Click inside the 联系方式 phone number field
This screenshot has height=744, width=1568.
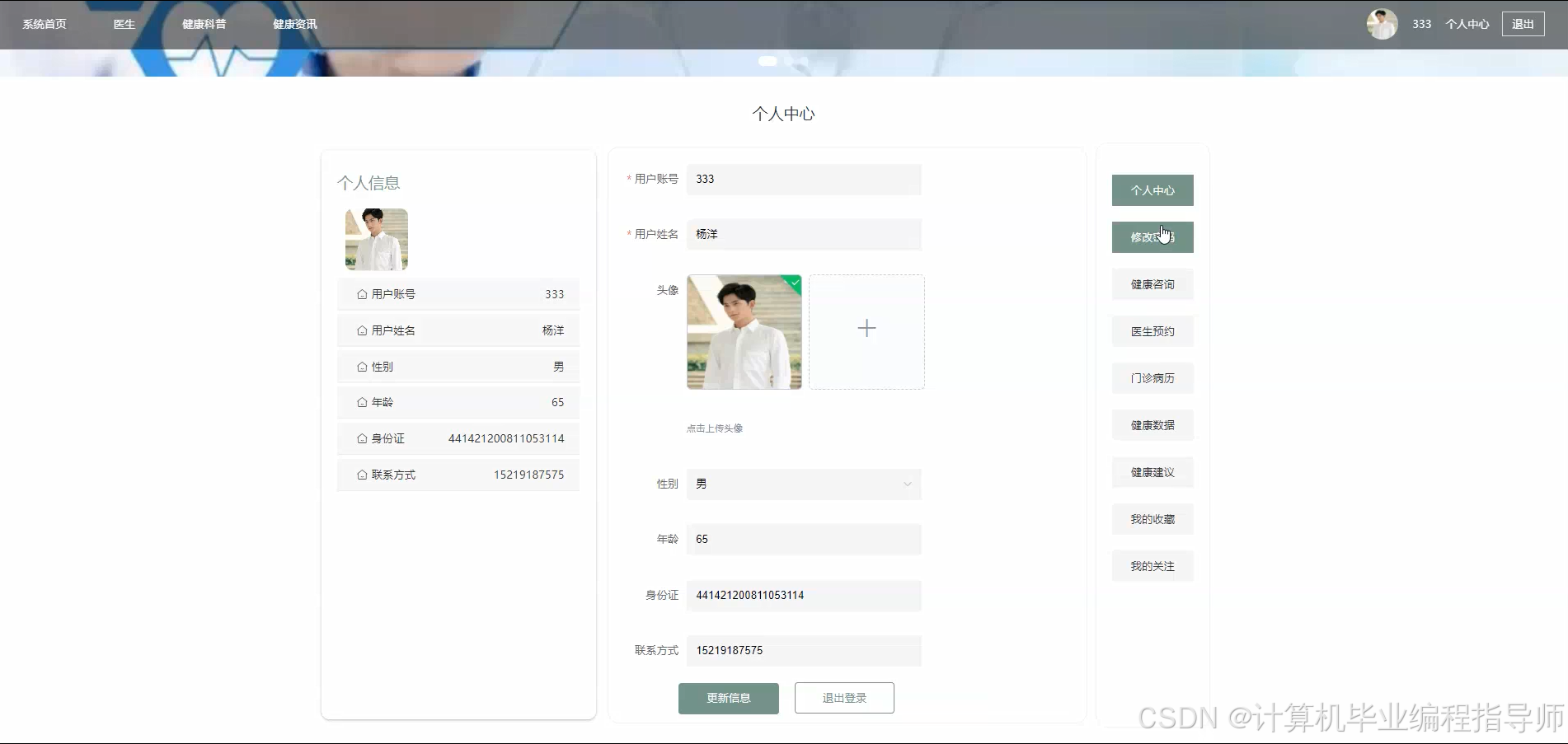coord(804,650)
